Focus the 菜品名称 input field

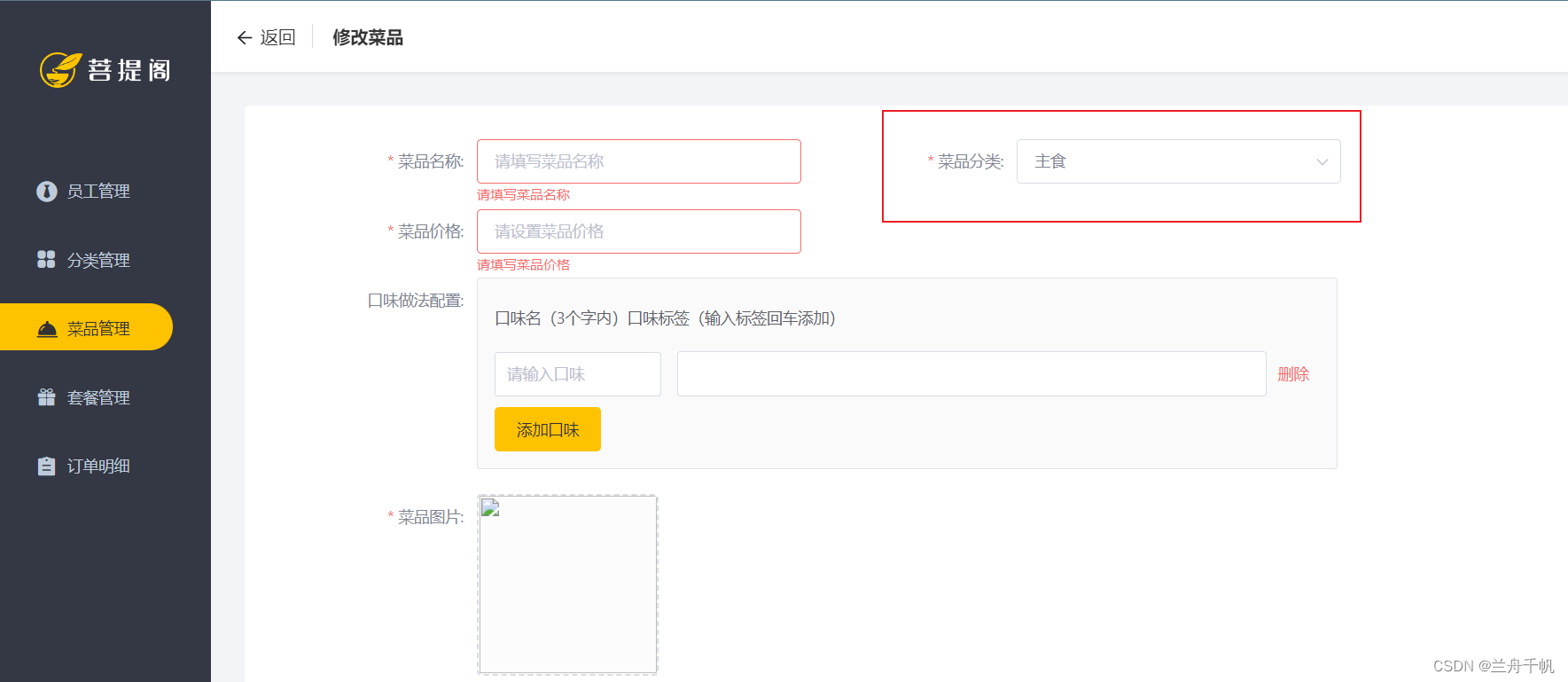pos(639,161)
